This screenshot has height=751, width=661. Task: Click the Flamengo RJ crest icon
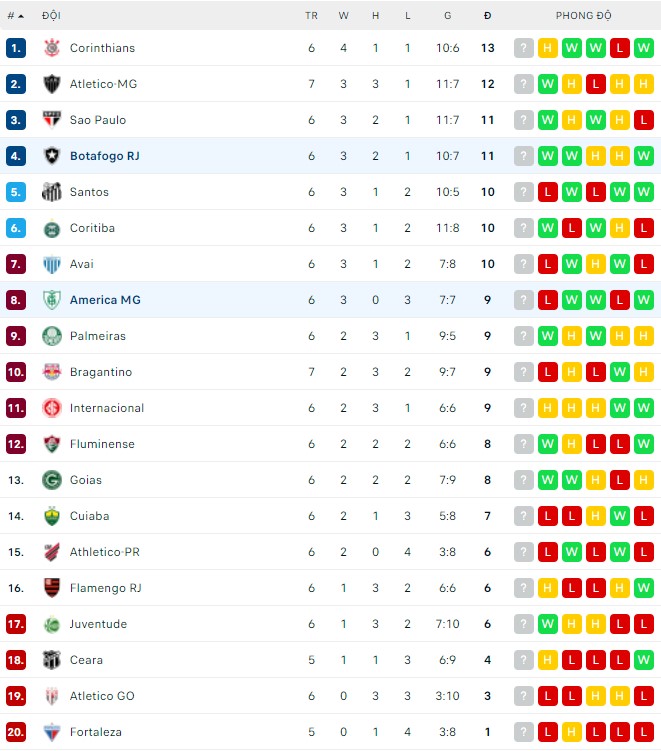pyautogui.click(x=52, y=588)
